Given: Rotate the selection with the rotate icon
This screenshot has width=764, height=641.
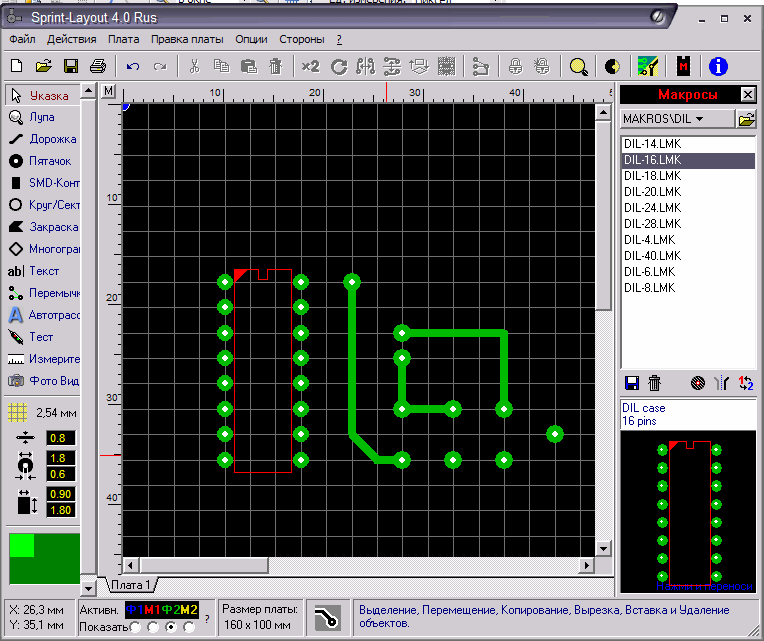Looking at the screenshot, I should [339, 66].
